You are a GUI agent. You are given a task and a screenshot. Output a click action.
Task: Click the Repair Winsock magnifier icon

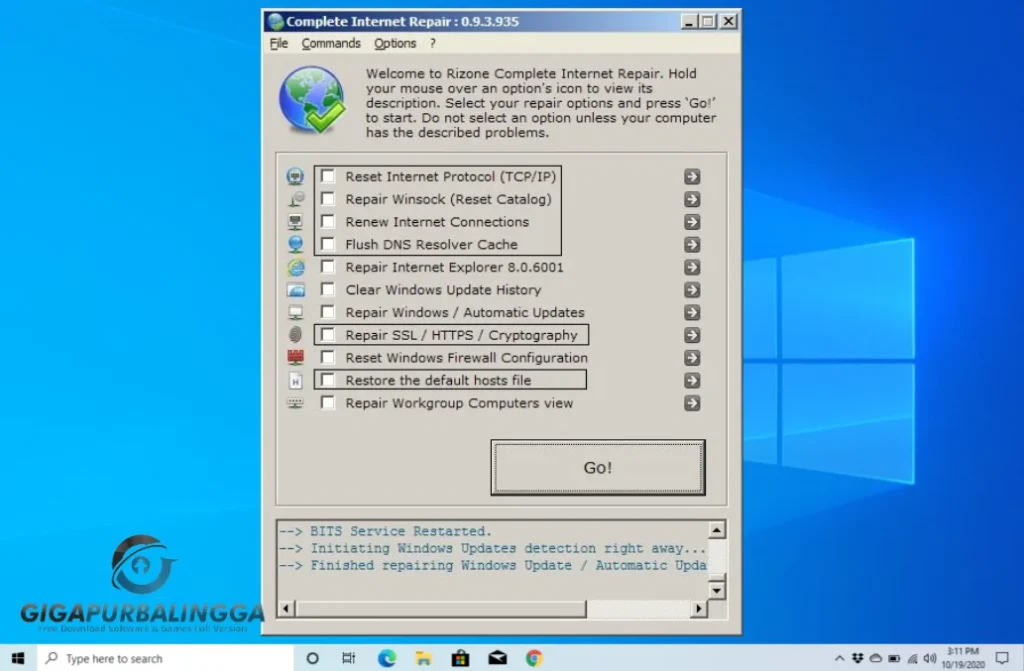(295, 198)
